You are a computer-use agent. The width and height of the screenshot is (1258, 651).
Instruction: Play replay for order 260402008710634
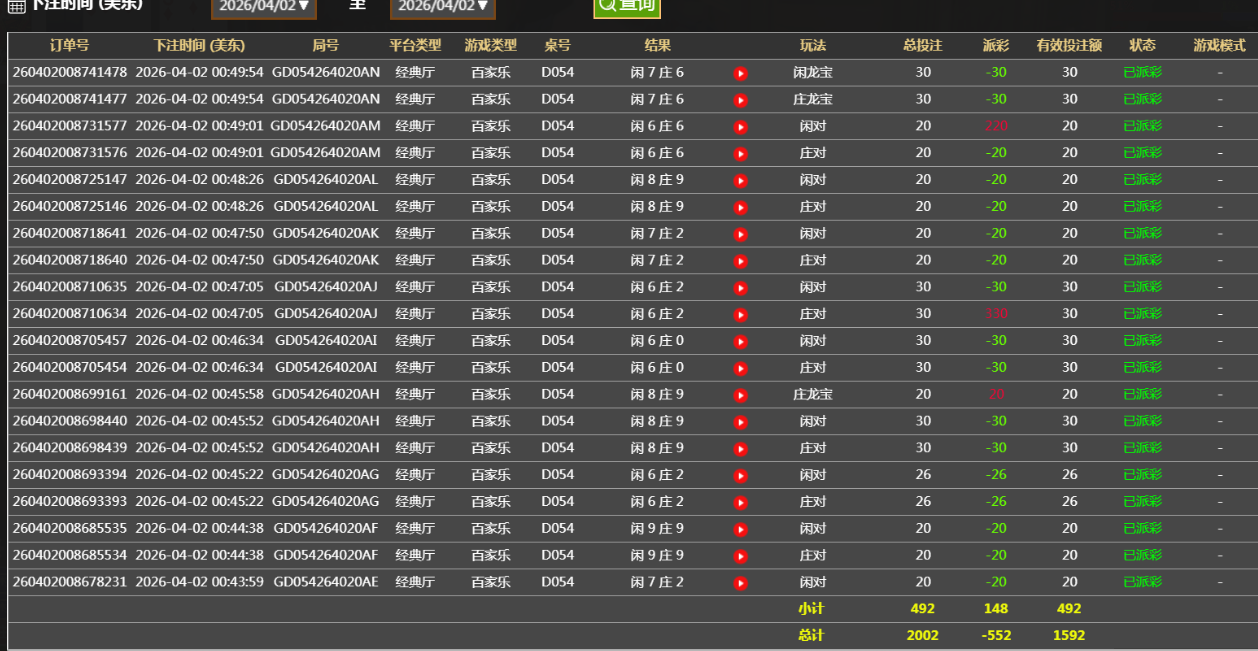point(740,315)
